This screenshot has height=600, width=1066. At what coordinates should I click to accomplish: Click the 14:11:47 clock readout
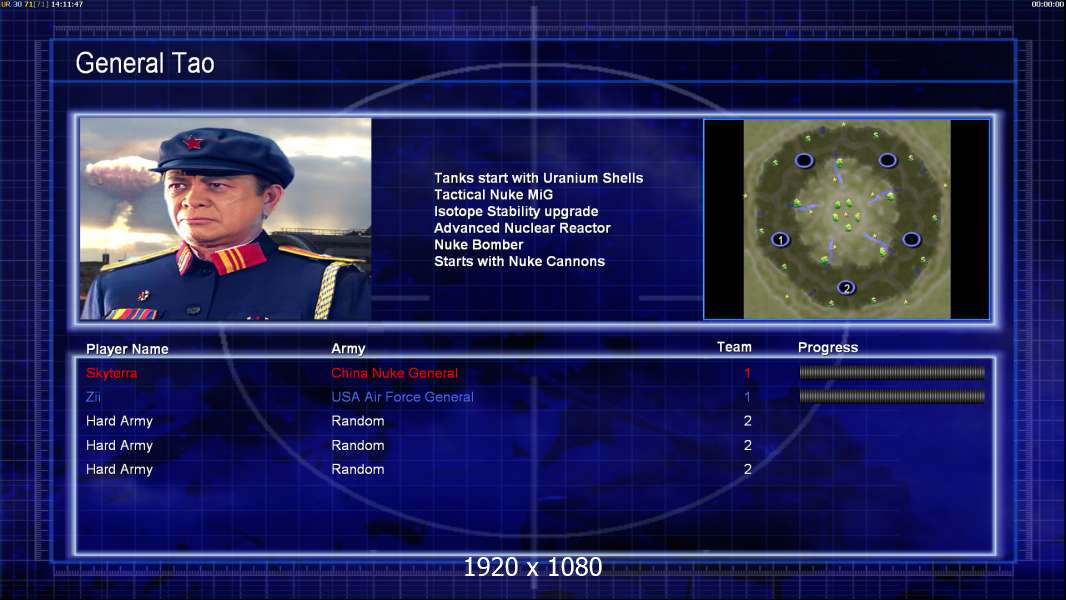(67, 4)
